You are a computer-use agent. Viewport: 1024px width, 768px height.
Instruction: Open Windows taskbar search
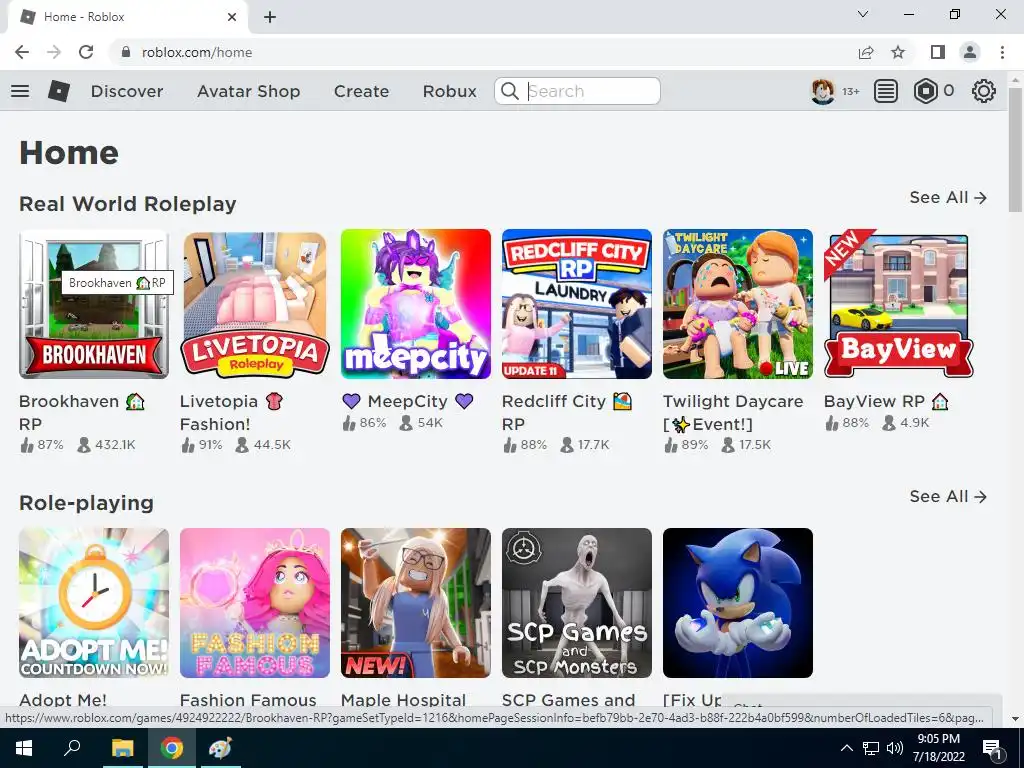click(72, 748)
